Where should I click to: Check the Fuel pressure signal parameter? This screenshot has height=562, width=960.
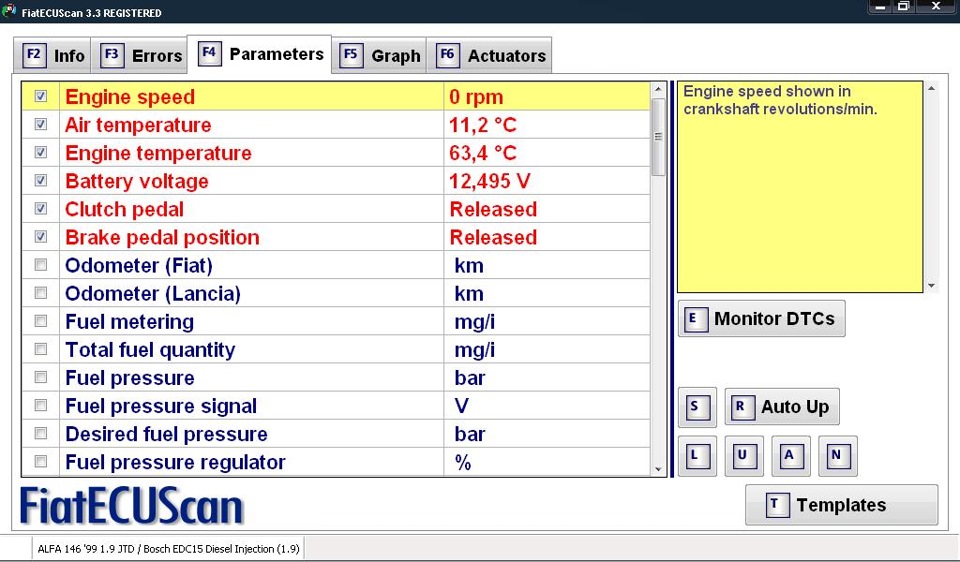pyautogui.click(x=40, y=405)
